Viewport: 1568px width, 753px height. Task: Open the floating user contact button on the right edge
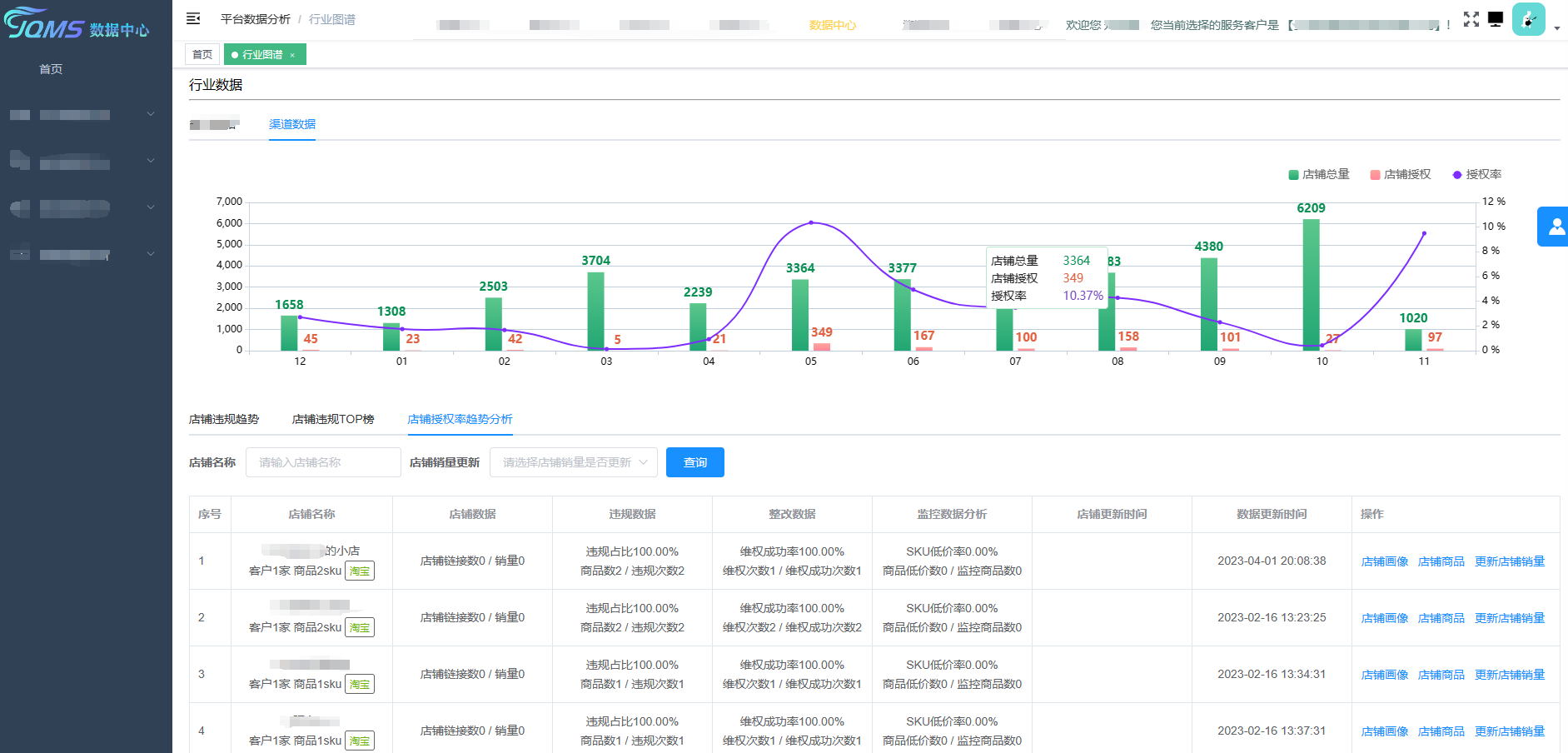click(1553, 227)
